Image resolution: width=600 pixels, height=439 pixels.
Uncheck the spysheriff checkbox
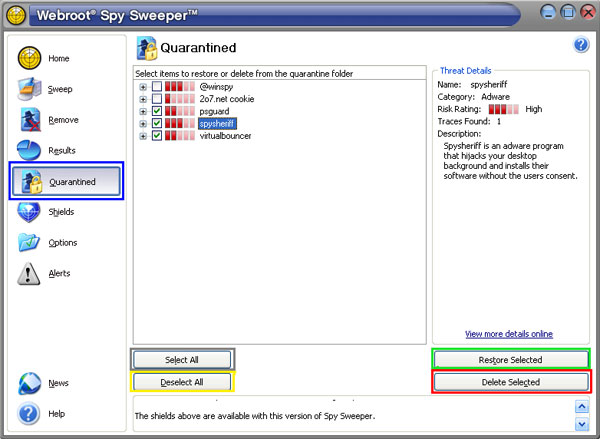pos(157,123)
